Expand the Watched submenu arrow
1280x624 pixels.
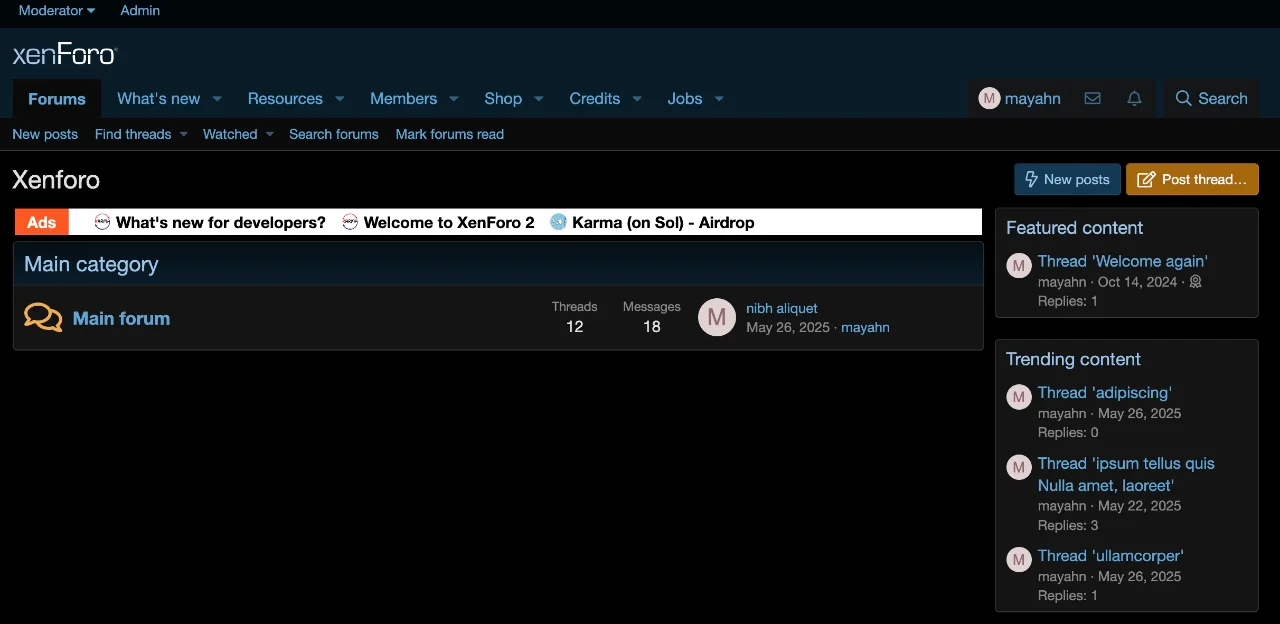click(x=270, y=135)
